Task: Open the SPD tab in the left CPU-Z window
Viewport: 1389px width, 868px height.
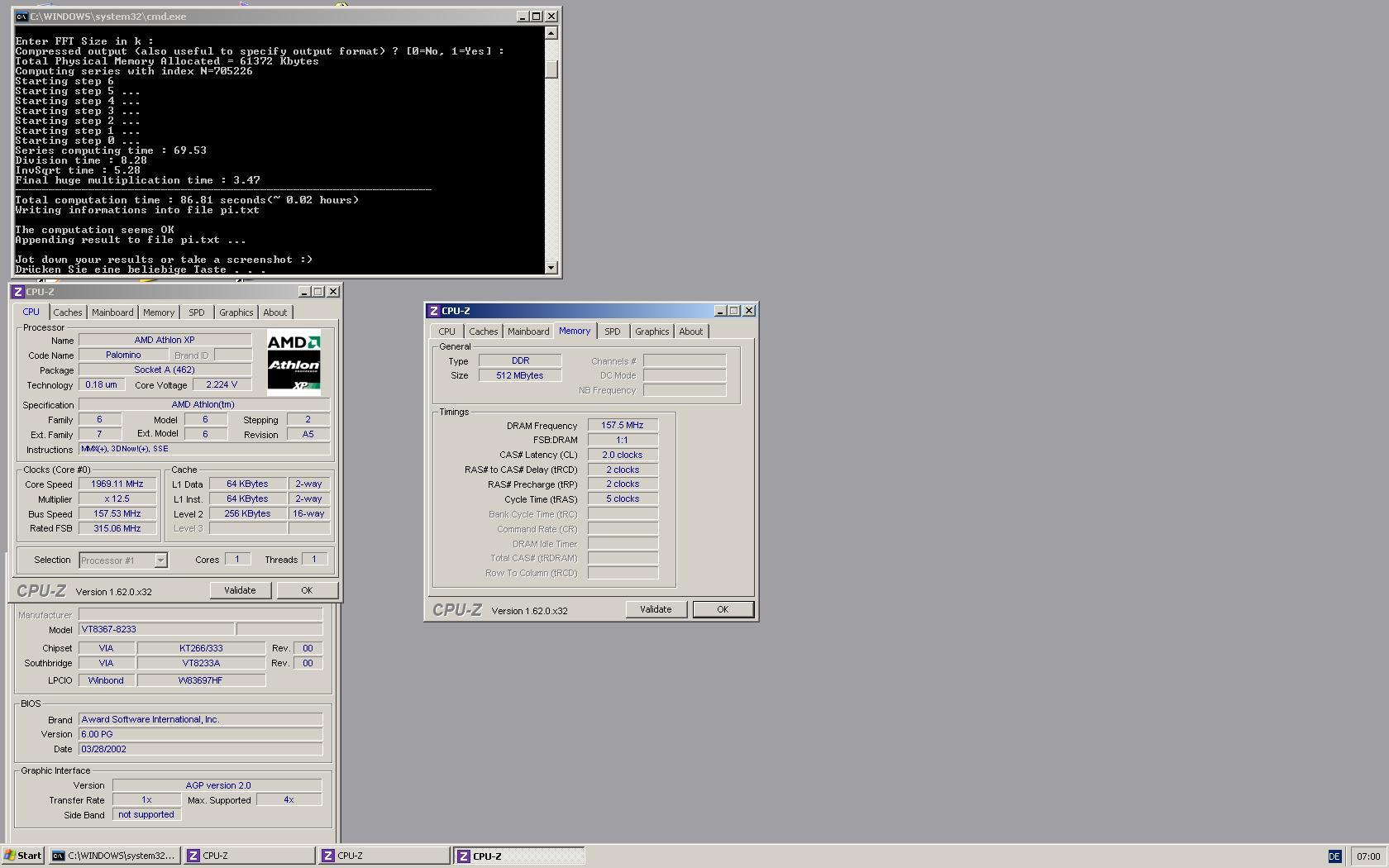Action: 196,312
